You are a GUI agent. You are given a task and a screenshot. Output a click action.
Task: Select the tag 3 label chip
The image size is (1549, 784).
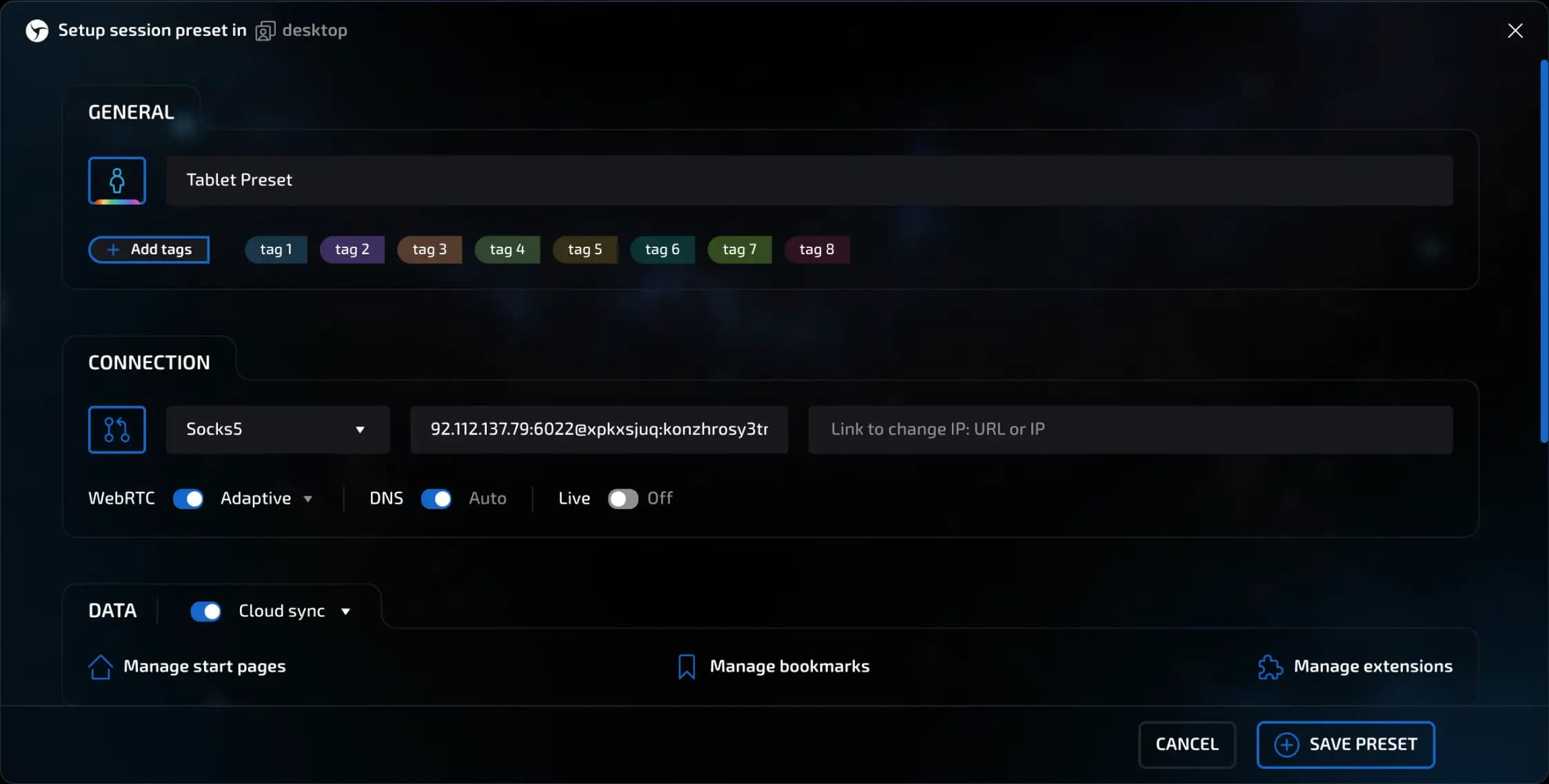coord(429,249)
